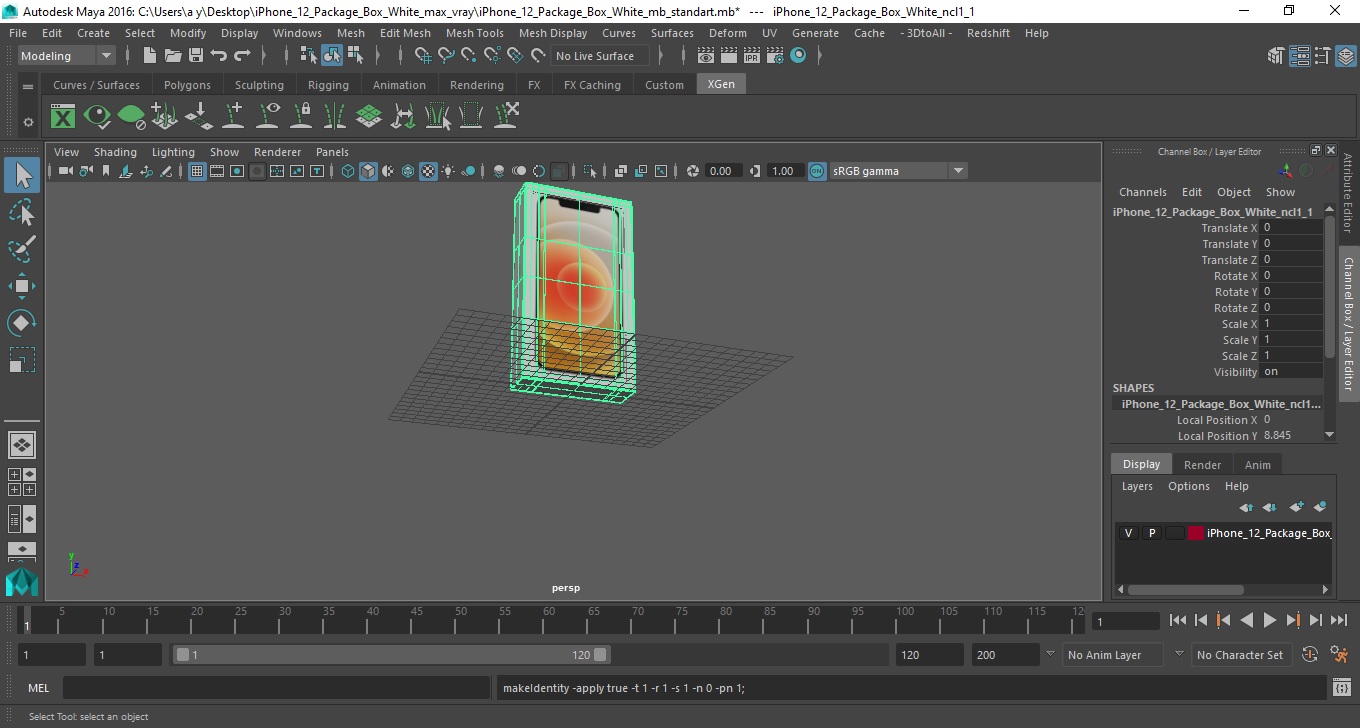Switch to single pane layout icon
1360x728 pixels.
pyautogui.click(x=22, y=444)
